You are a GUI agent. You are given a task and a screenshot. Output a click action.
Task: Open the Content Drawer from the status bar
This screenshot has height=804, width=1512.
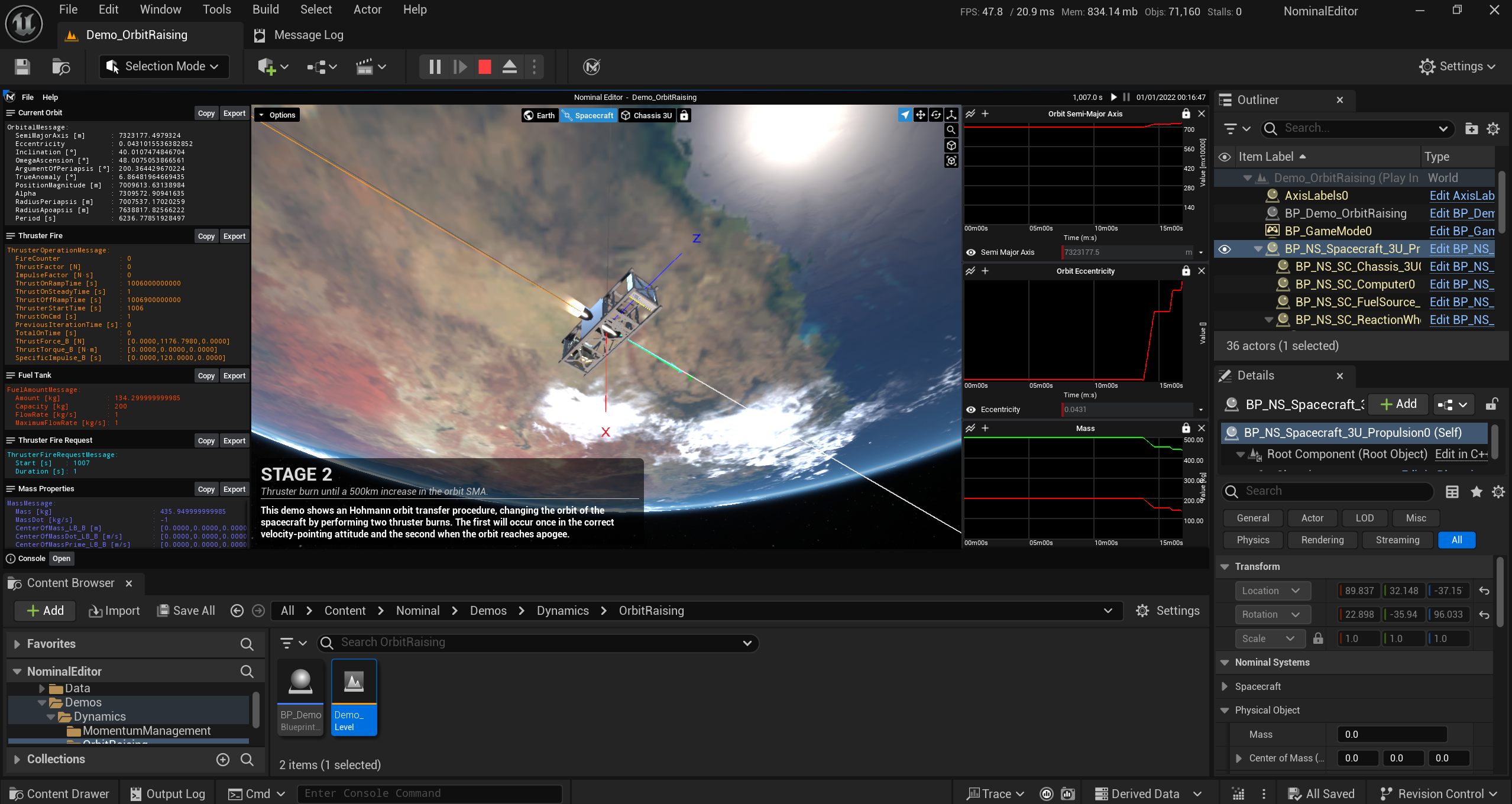(59, 794)
